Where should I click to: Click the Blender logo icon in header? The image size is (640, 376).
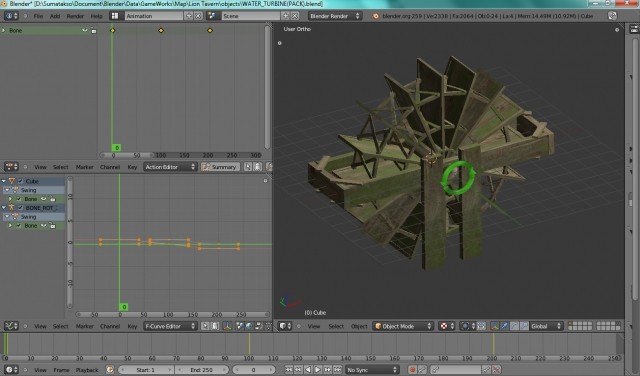(x=375, y=16)
